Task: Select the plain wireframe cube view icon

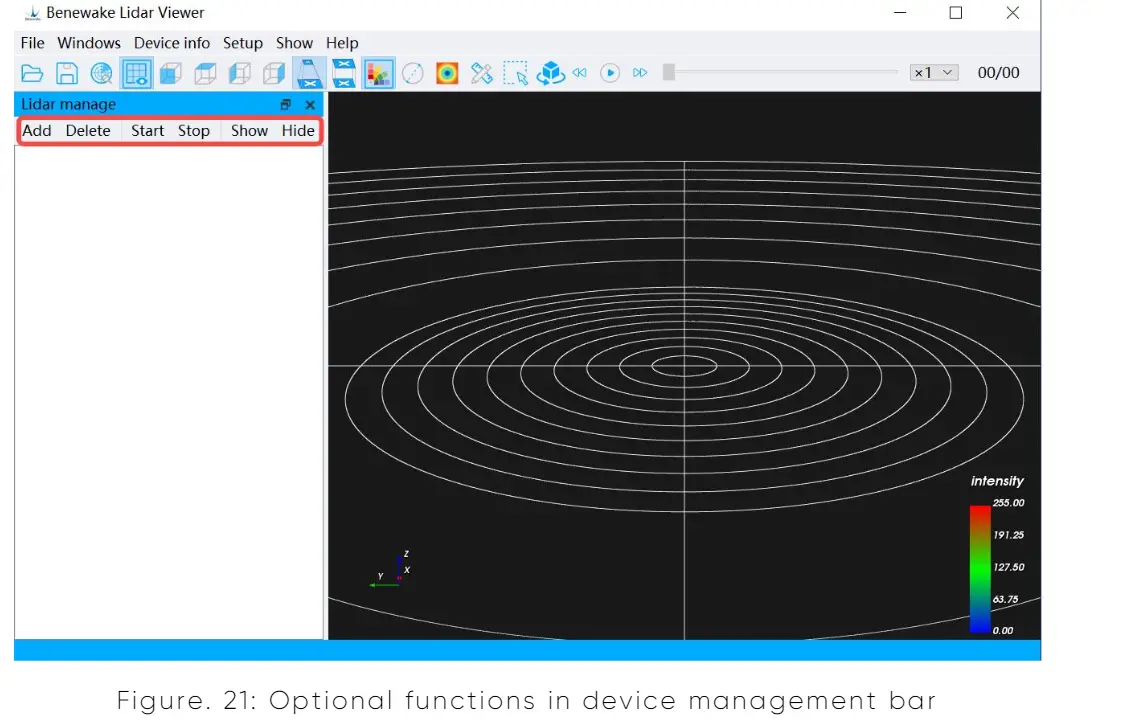Action: point(274,73)
